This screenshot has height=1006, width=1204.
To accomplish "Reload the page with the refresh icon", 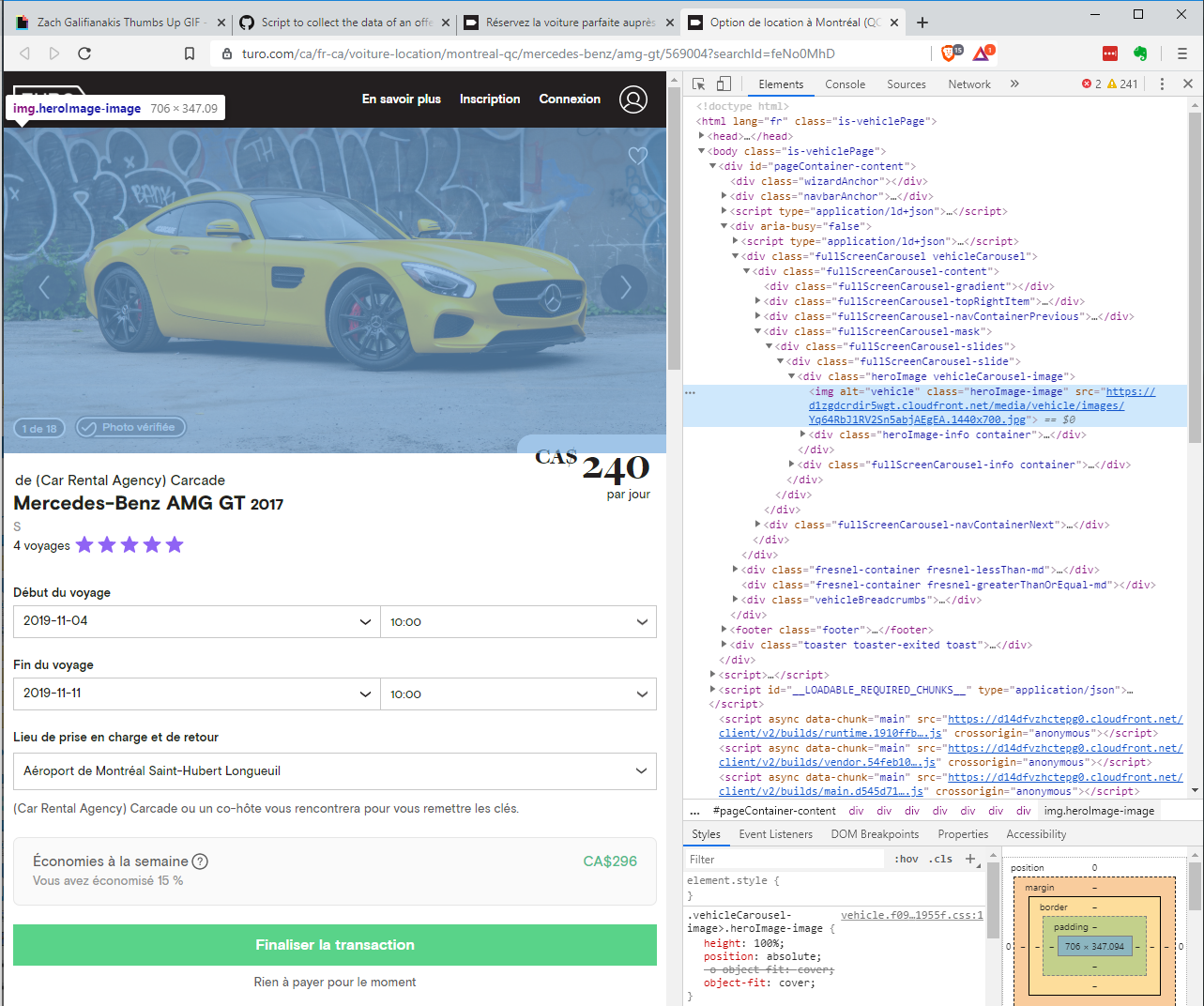I will (84, 53).
